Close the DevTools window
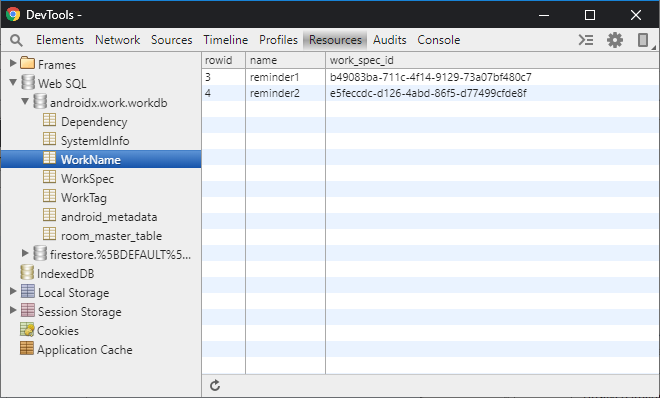Image resolution: width=660 pixels, height=398 pixels. point(636,15)
